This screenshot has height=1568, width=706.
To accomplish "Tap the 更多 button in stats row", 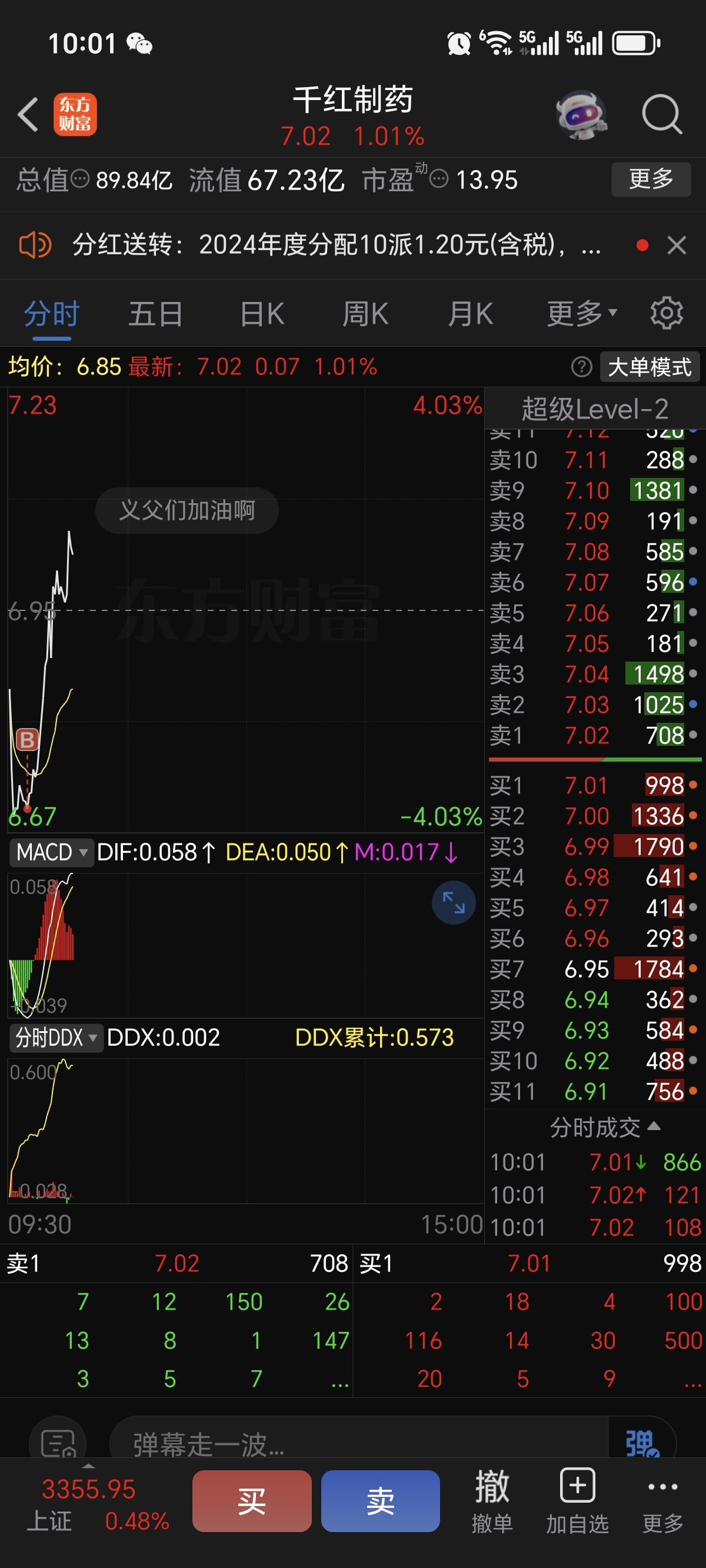I will (x=651, y=179).
